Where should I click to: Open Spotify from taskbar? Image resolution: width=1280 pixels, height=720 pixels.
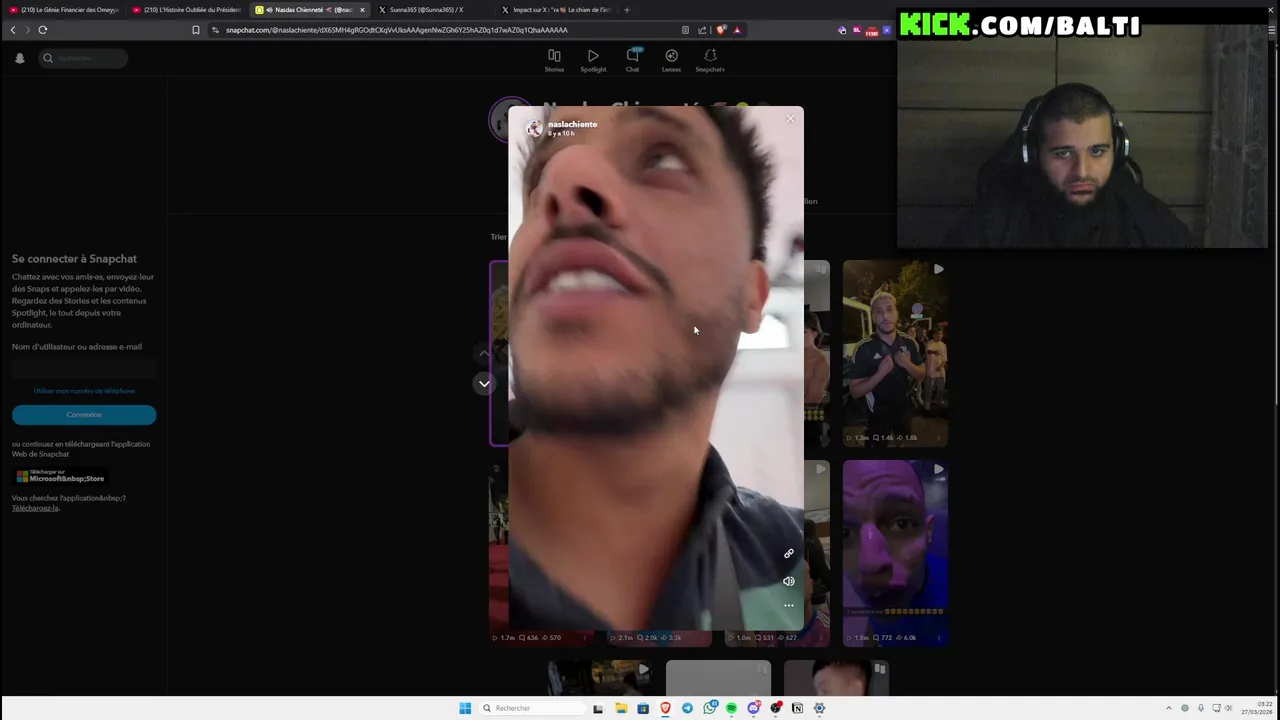731,708
